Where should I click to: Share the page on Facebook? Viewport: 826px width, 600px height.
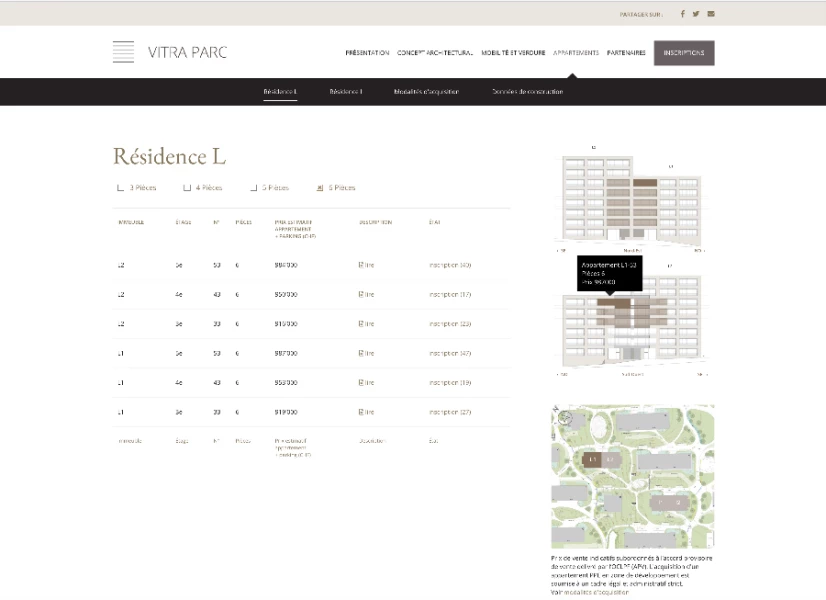[x=683, y=14]
